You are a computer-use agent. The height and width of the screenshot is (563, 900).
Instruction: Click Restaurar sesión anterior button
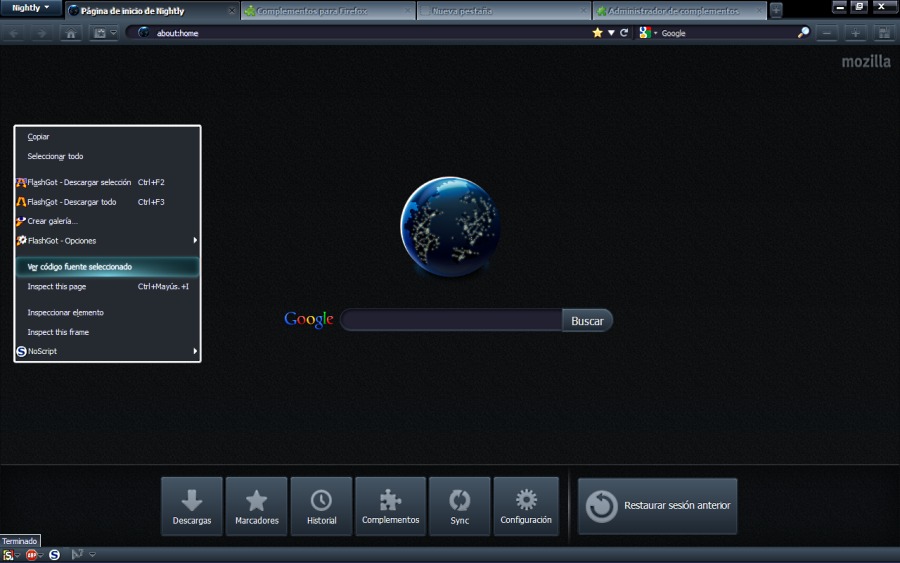[658, 506]
